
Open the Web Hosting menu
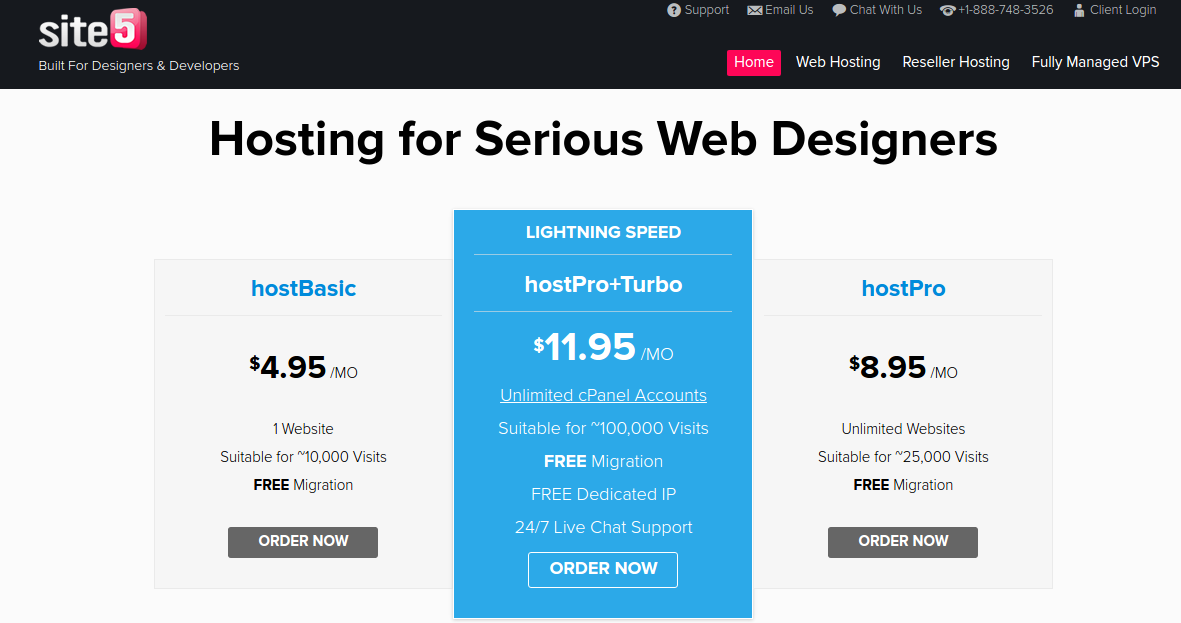click(x=838, y=62)
